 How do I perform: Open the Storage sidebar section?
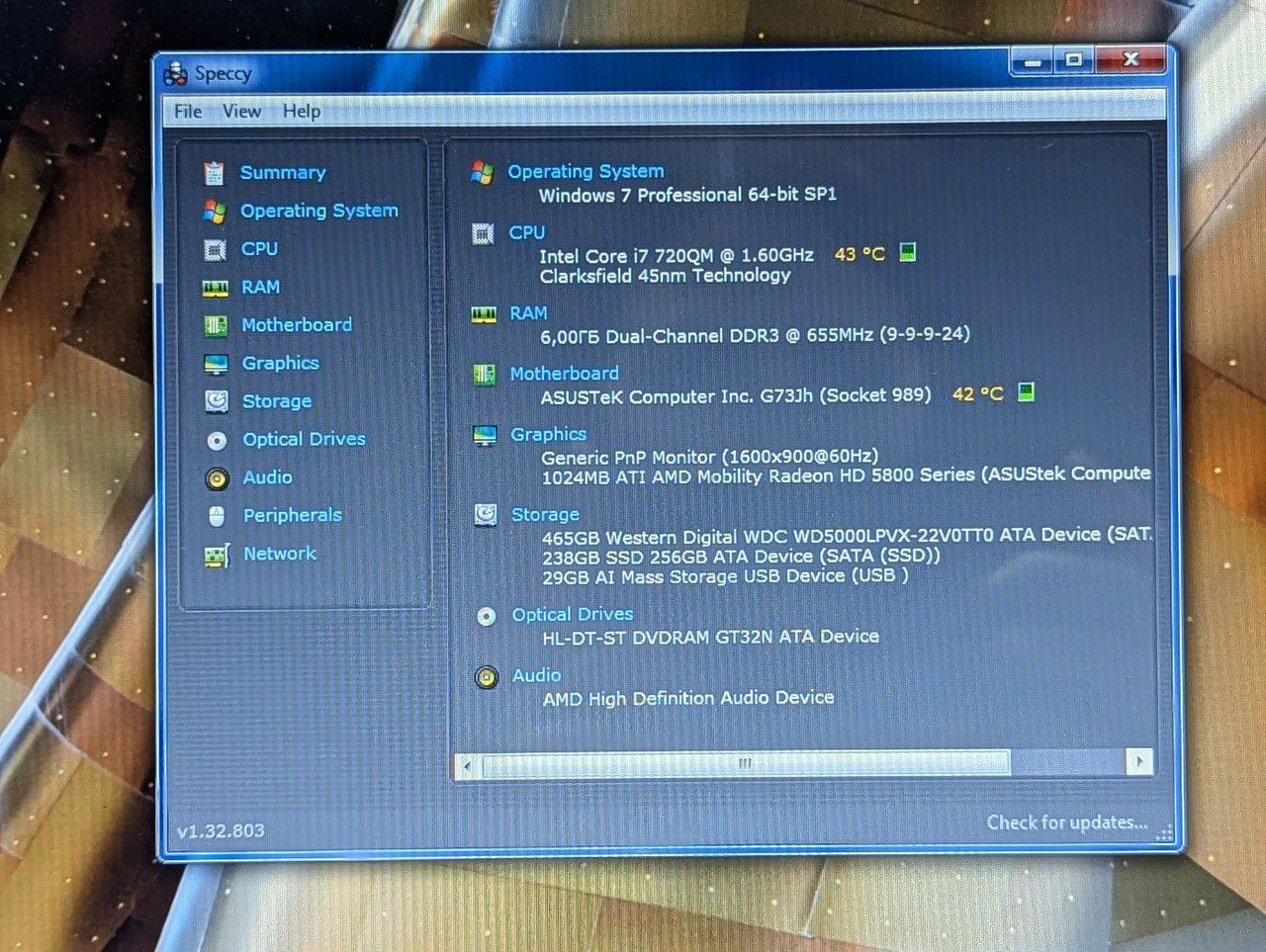[x=277, y=401]
